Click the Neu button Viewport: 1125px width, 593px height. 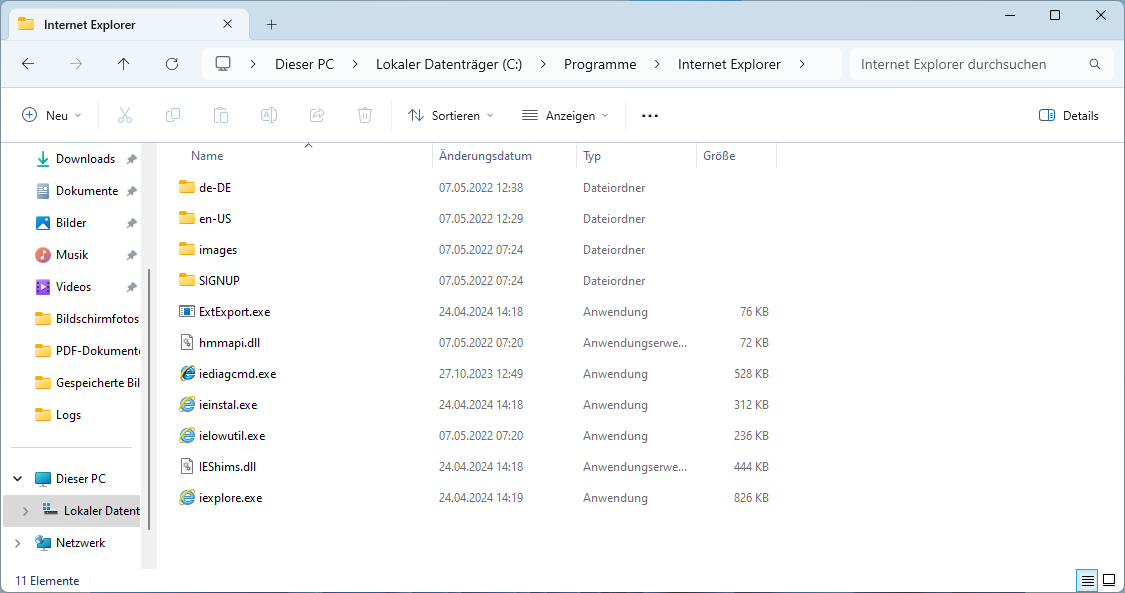point(52,116)
